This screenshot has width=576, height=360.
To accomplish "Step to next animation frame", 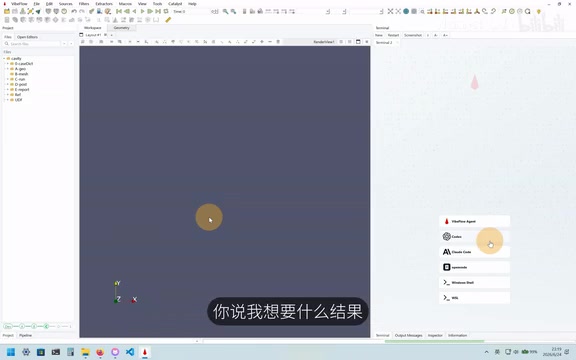I will pyautogui.click(x=150, y=11).
